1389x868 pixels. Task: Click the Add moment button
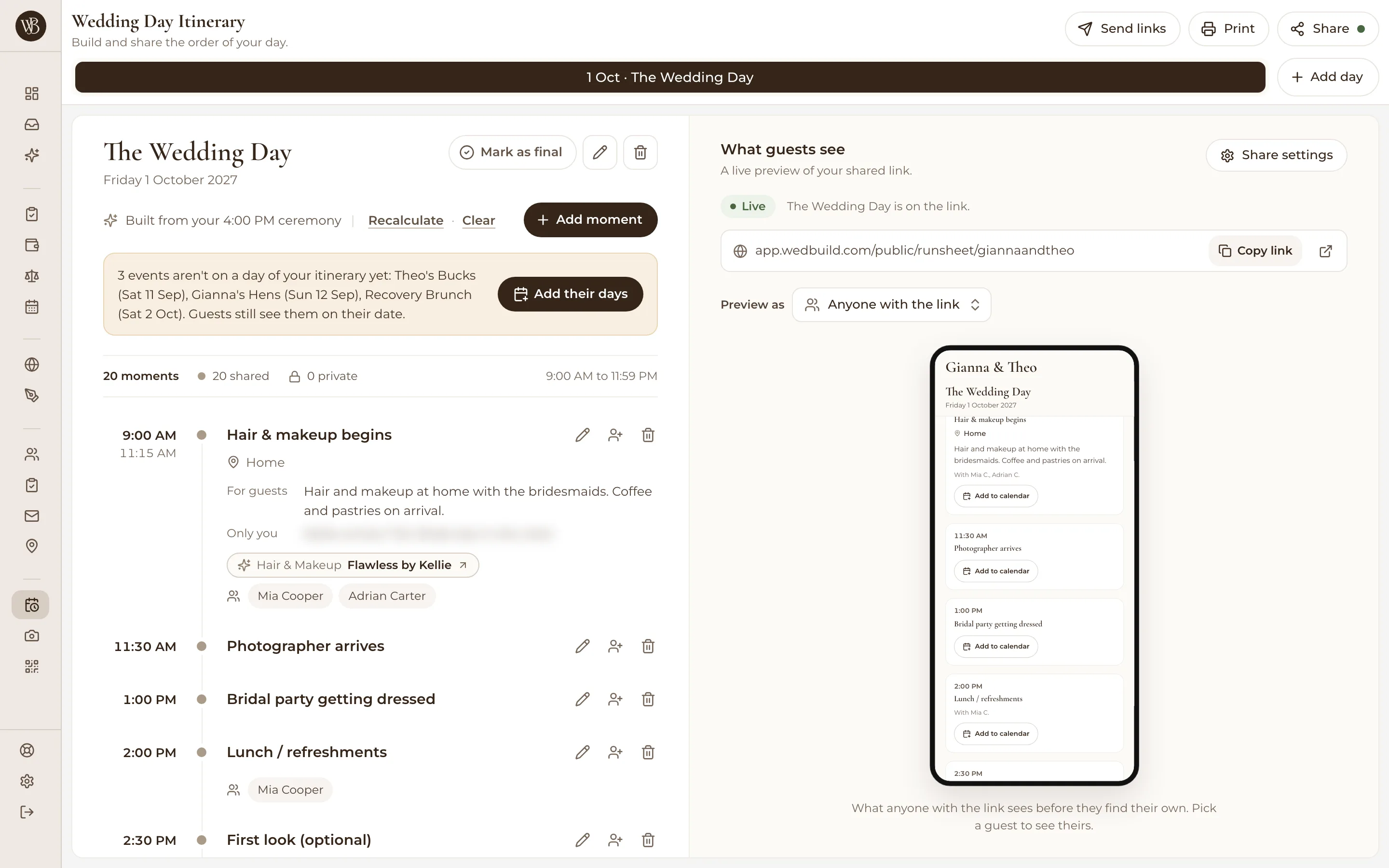[590, 220]
